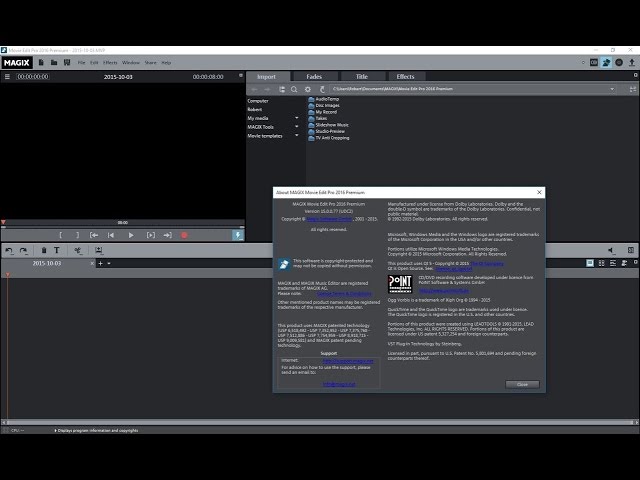This screenshot has width=640, height=480.
Task: Select the AudioTemp folder
Action: (x=324, y=99)
